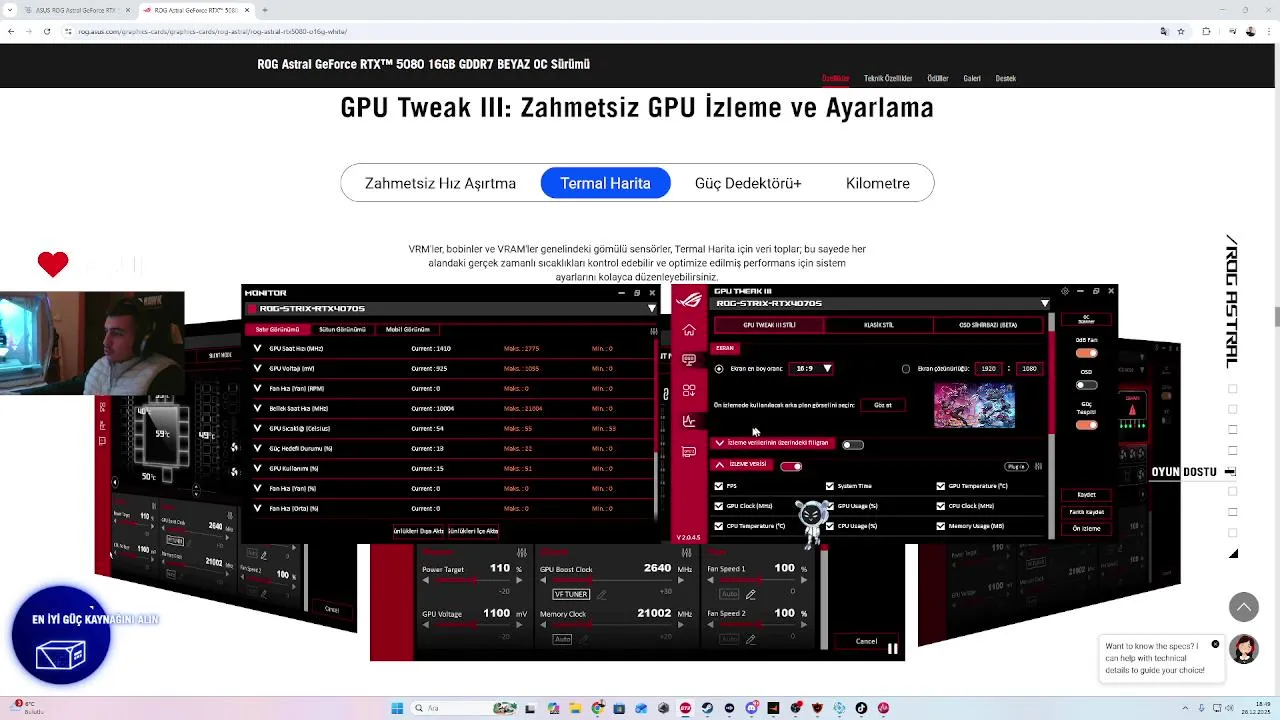Expand the GPU Voltajı (mV) row

(257, 369)
